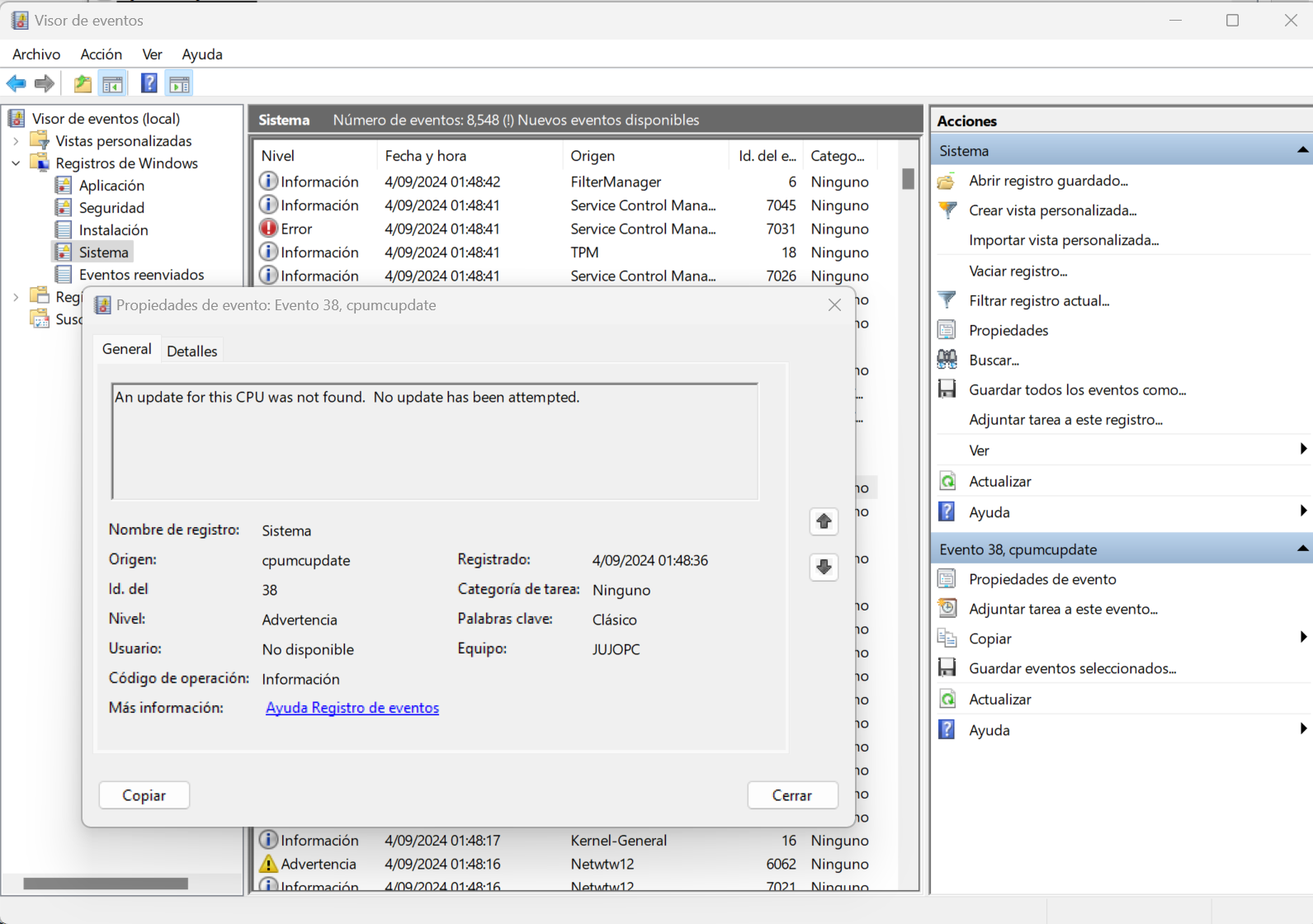Select the Service Control Manager 7045 row

pos(565,205)
